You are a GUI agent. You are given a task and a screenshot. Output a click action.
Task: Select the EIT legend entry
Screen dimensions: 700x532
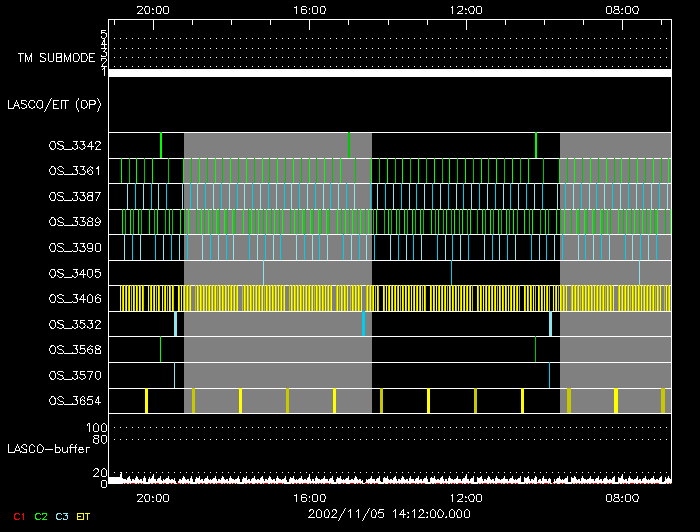click(84, 515)
